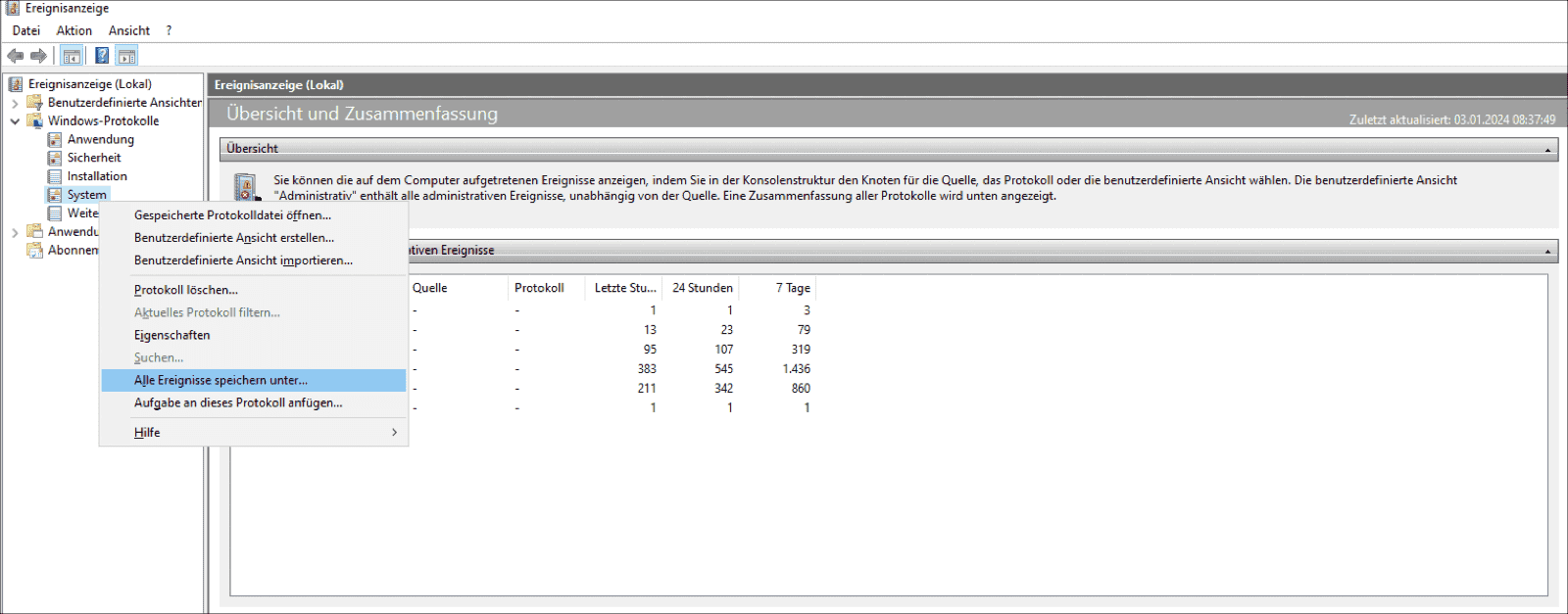The height and width of the screenshot is (614, 1568).
Task: Select Ereignisanzeige (Lokal) in tree
Action: click(x=90, y=84)
